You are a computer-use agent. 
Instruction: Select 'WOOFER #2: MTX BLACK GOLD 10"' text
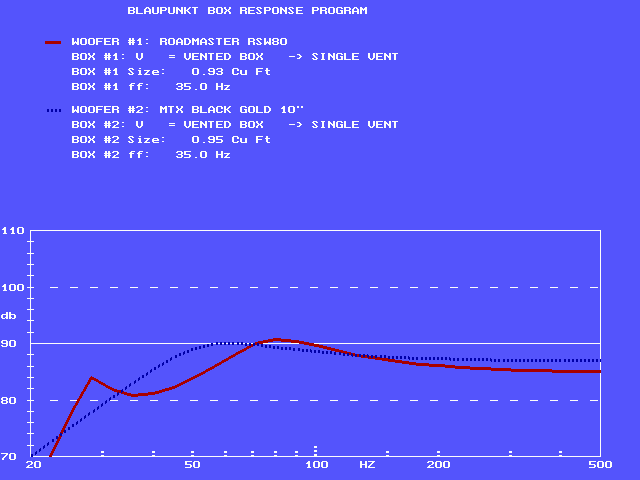pyautogui.click(x=188, y=110)
